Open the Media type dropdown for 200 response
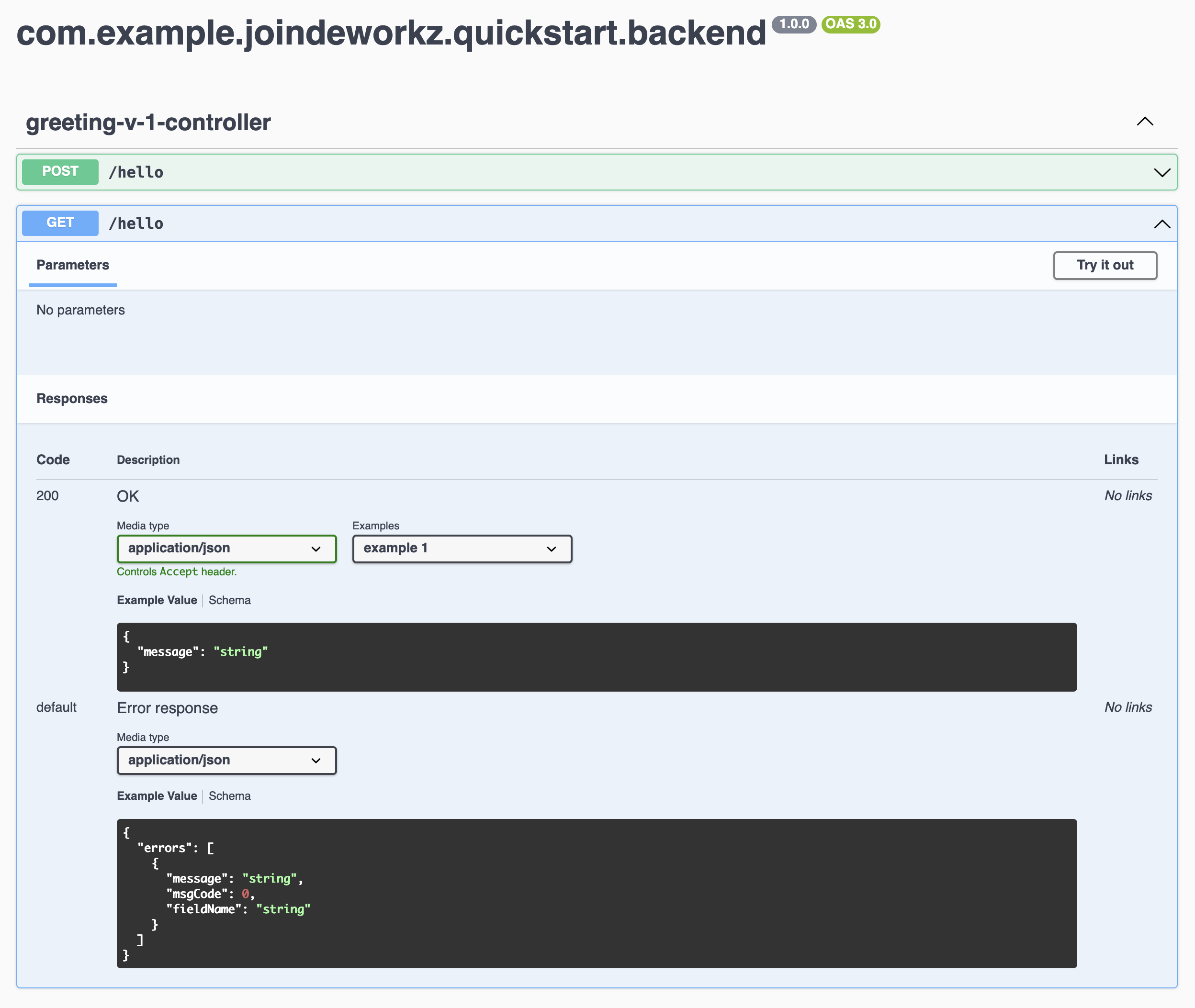1195x1008 pixels. [x=226, y=549]
